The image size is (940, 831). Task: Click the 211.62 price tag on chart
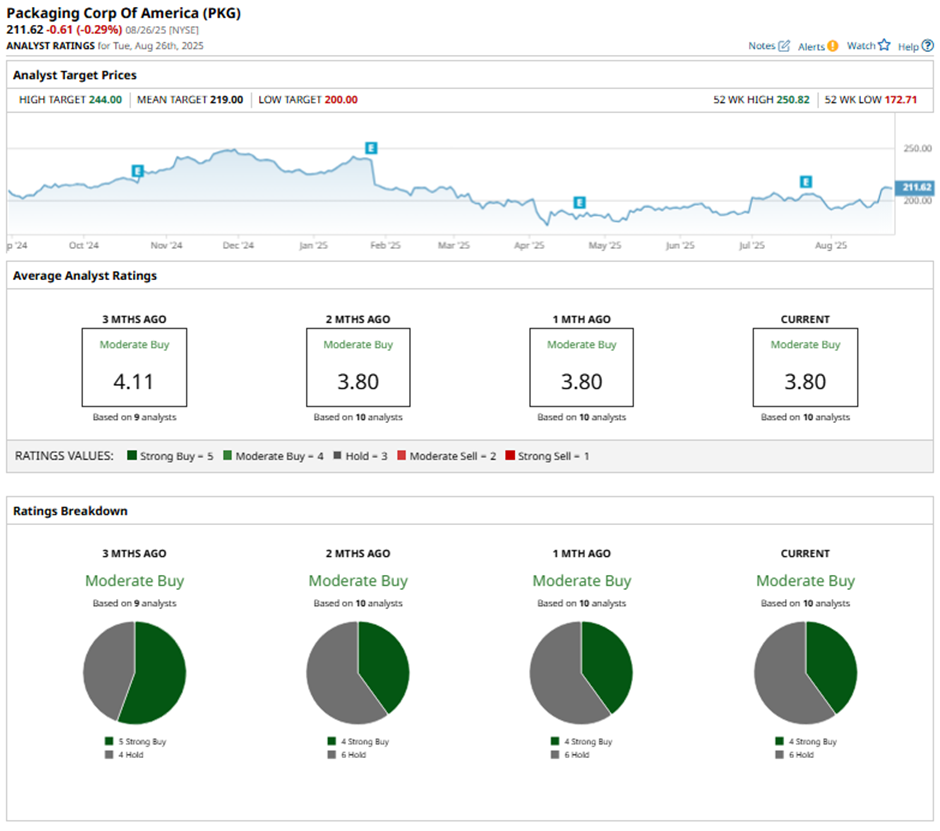click(x=915, y=187)
